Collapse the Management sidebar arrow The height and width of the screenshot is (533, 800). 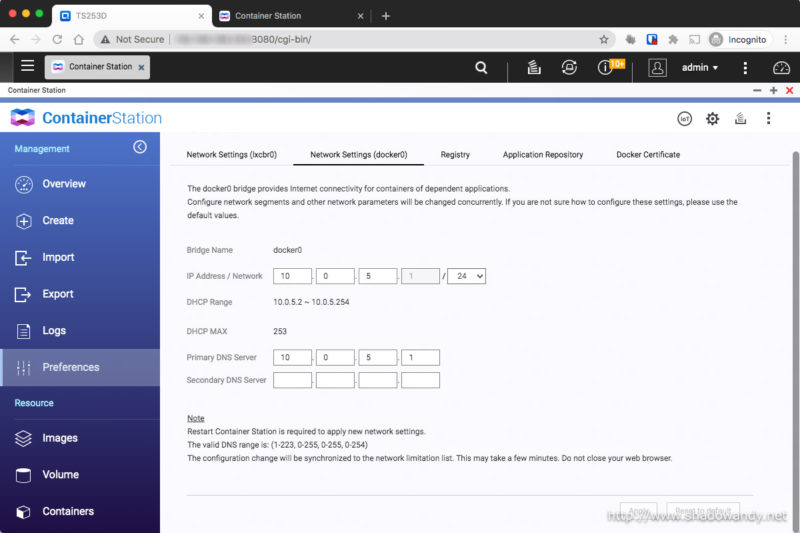[140, 147]
